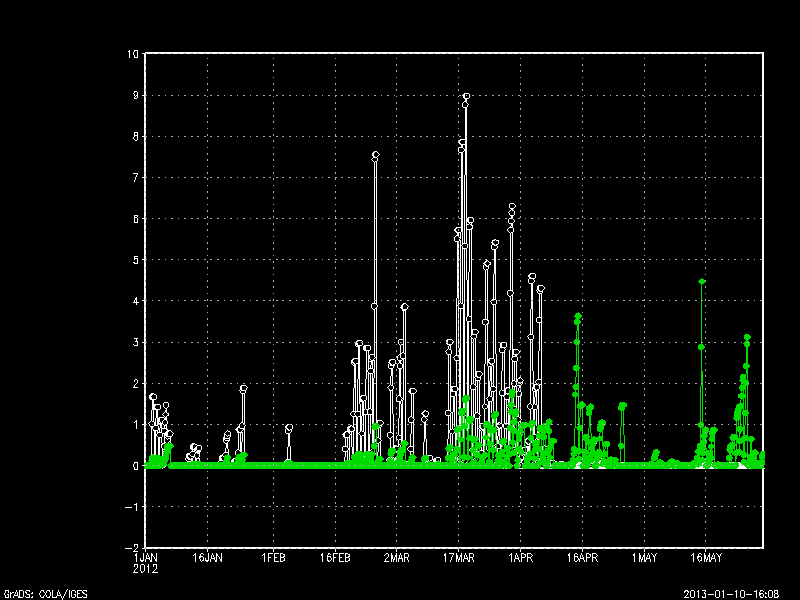This screenshot has height=600, width=800.
Task: Click the 16FEB x-axis label
Action: (335, 558)
